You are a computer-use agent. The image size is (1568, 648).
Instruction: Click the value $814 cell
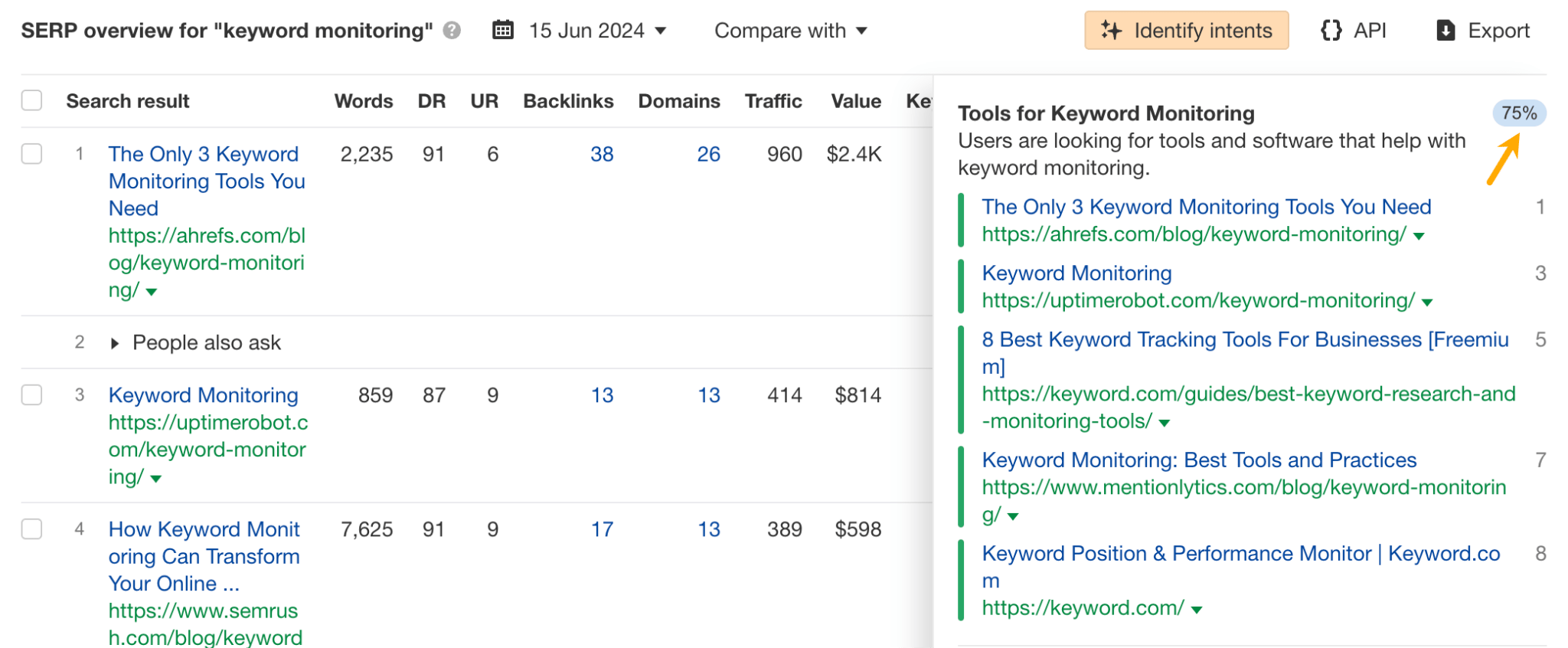857,395
